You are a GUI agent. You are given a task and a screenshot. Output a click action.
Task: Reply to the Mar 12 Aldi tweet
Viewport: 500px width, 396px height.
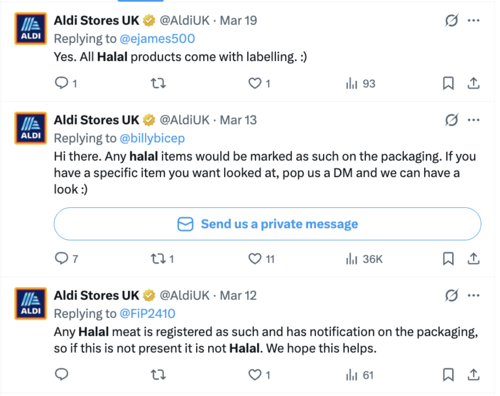[x=62, y=374]
